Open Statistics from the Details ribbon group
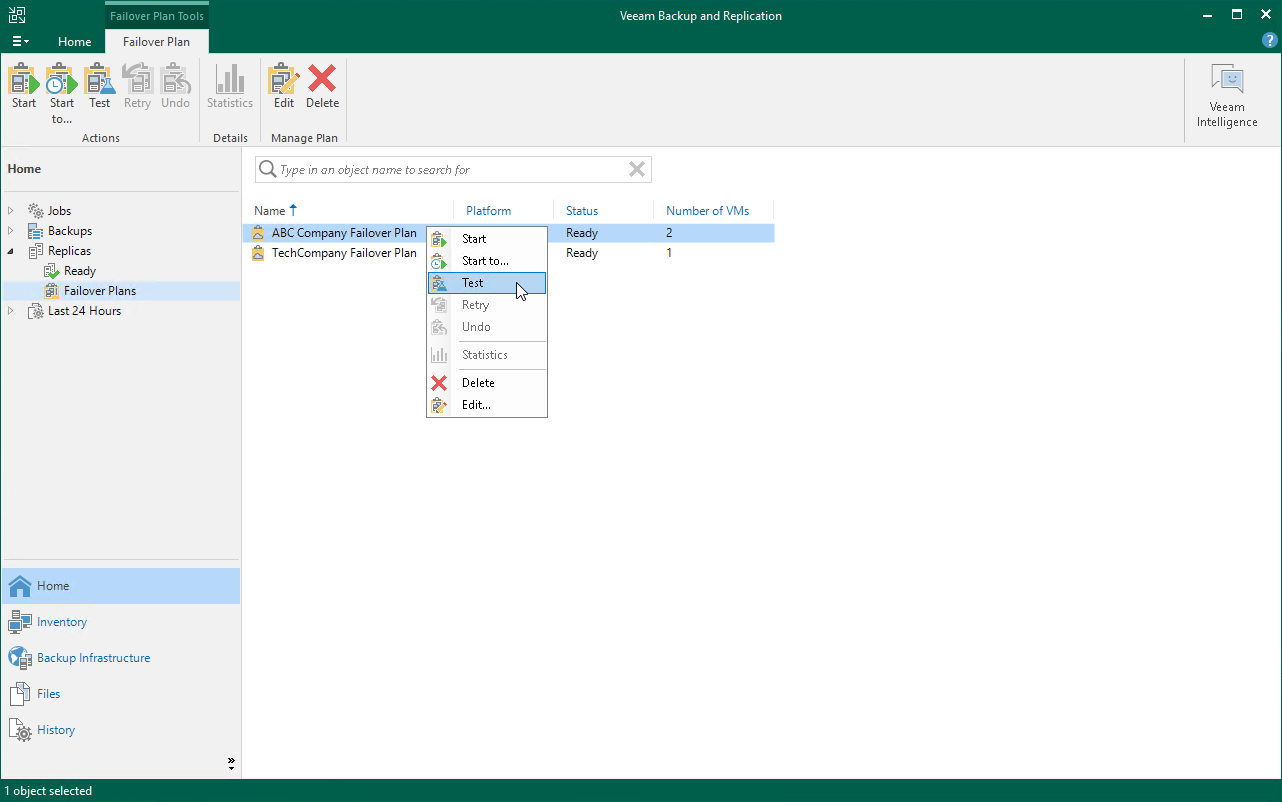This screenshot has height=802, width=1282. point(230,90)
